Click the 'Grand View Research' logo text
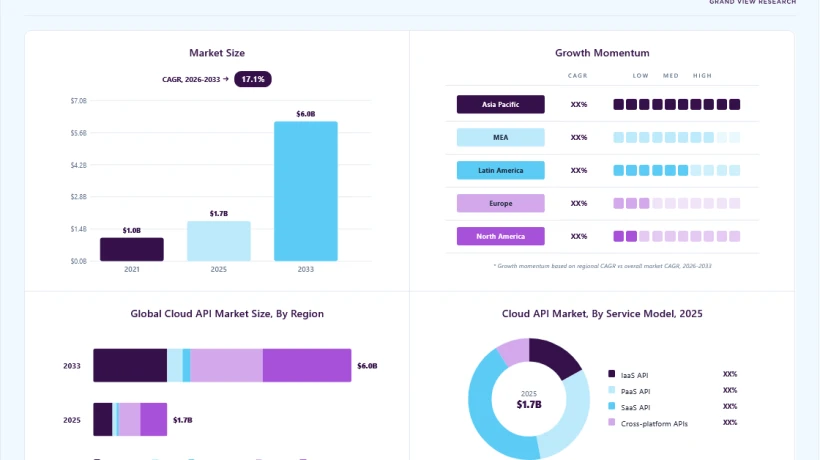This screenshot has width=820, height=460. tap(753, 2)
